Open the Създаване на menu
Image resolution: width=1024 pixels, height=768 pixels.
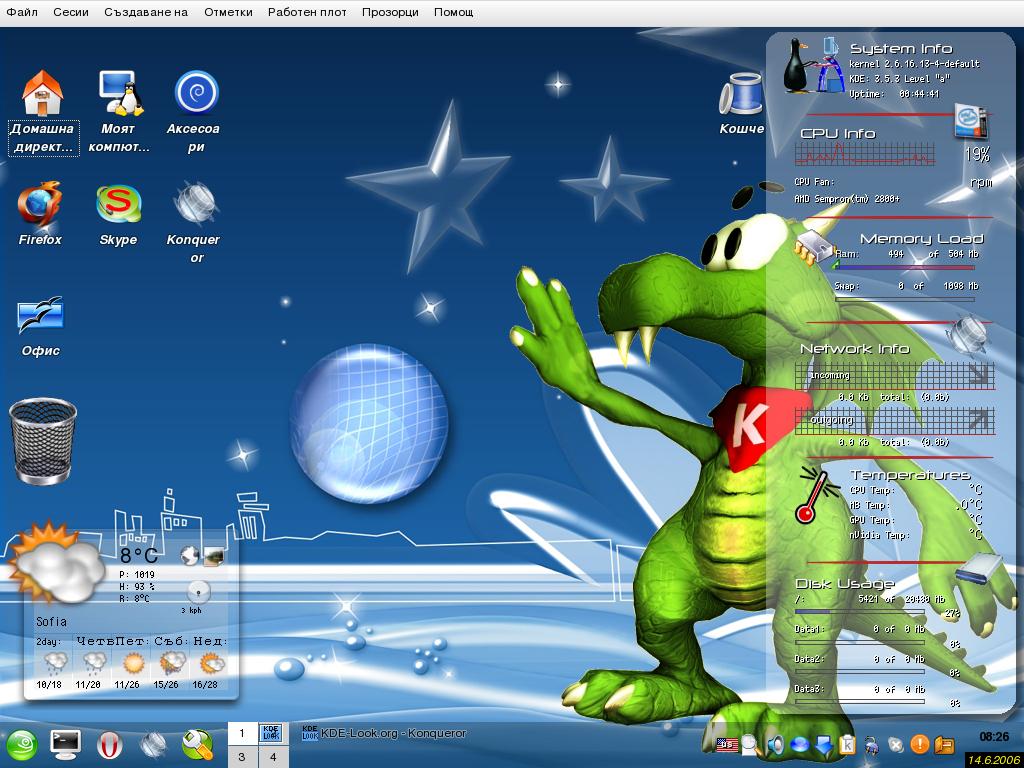pos(146,12)
